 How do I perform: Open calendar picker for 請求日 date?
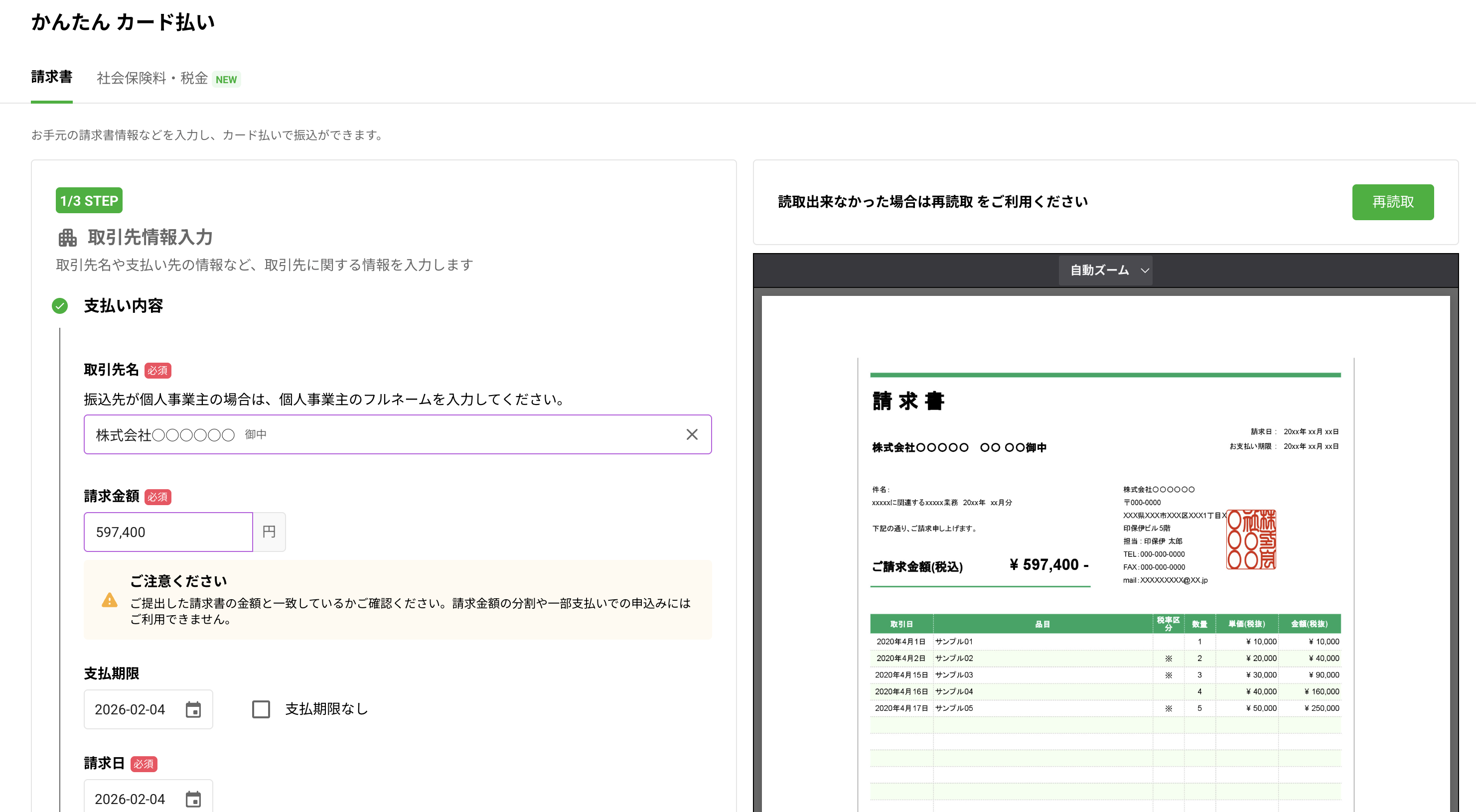[193, 799]
